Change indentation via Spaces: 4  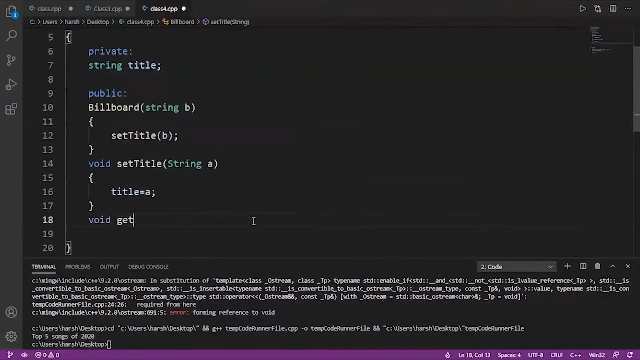click(509, 355)
